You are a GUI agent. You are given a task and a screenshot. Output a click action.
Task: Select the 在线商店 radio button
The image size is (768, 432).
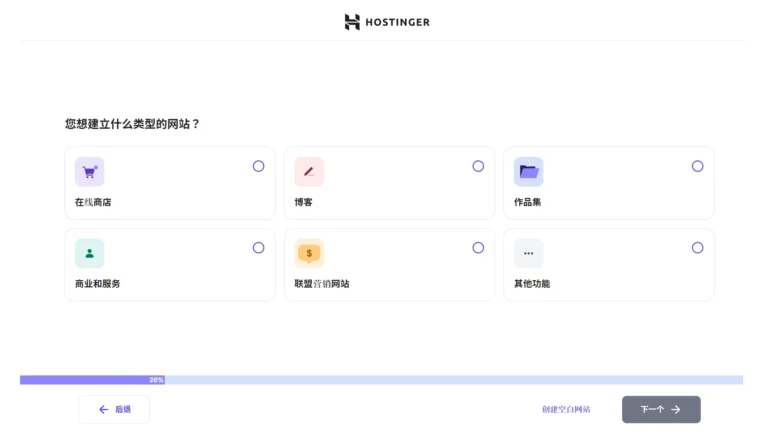click(x=259, y=166)
